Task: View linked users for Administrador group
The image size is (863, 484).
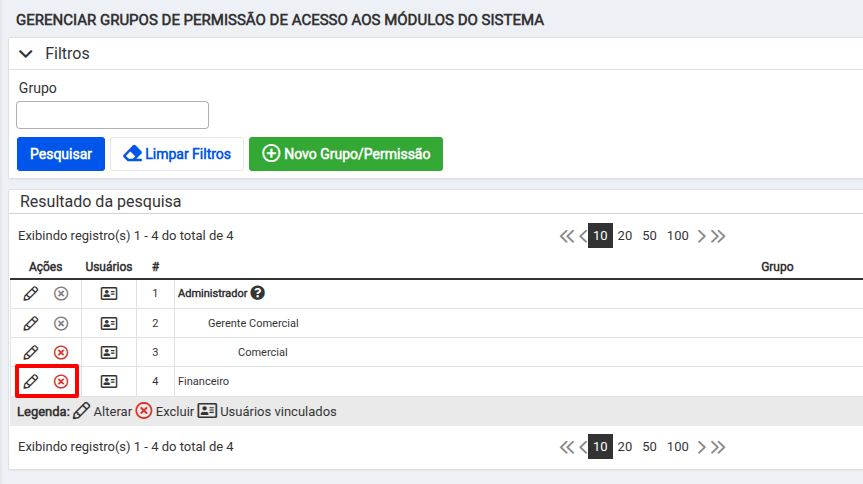Action: tap(109, 293)
